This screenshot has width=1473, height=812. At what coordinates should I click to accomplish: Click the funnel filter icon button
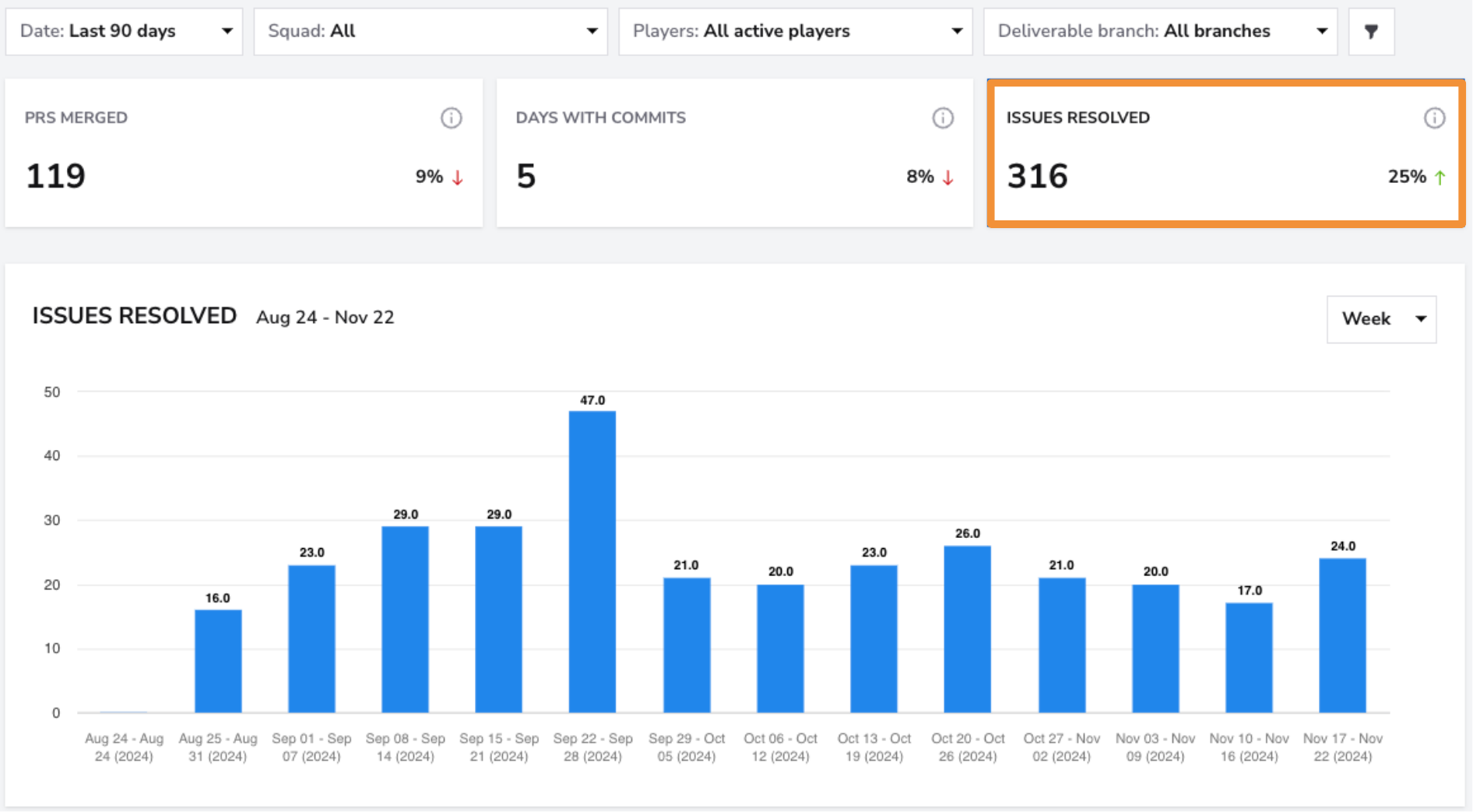point(1371,31)
